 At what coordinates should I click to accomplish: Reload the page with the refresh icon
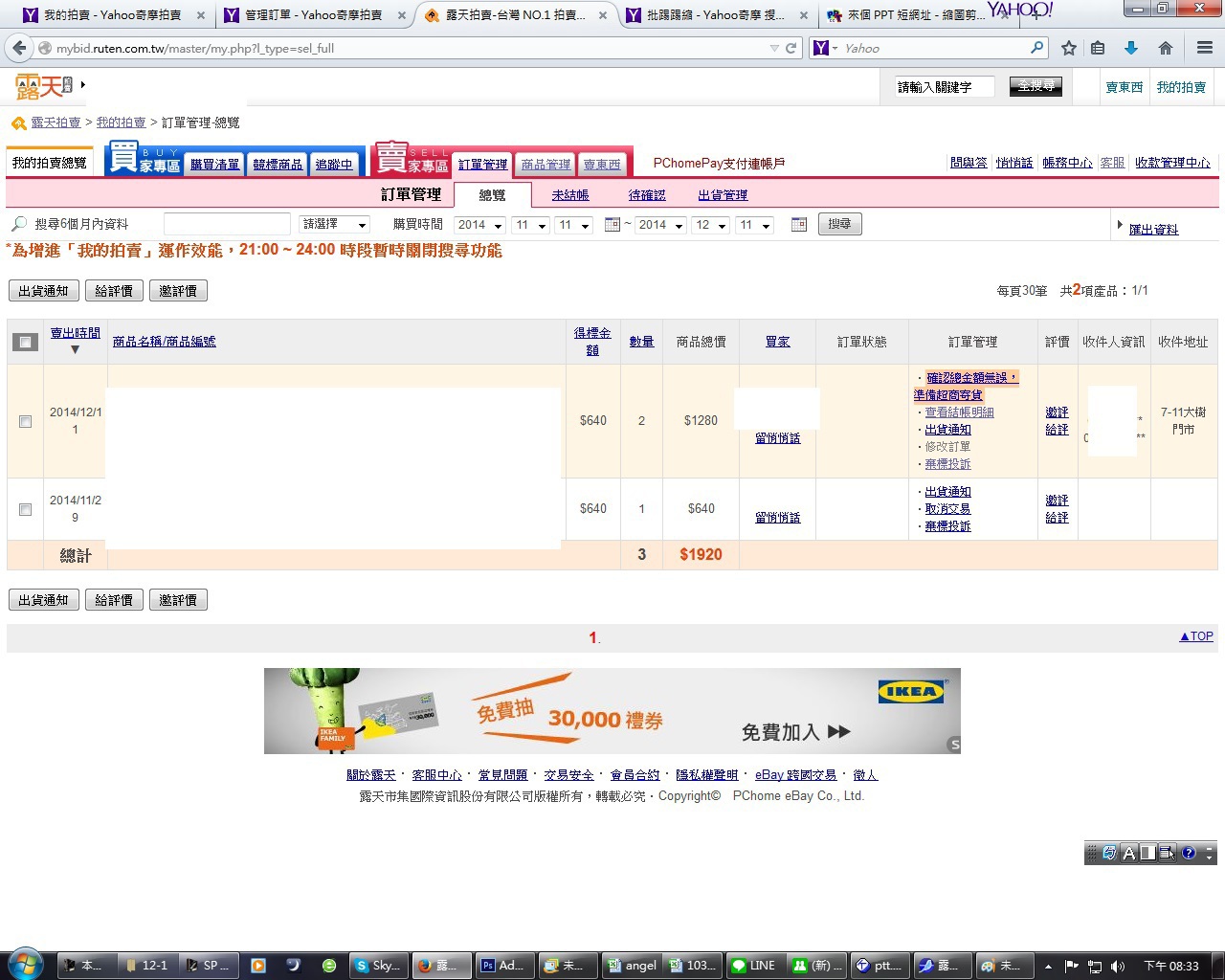click(791, 48)
